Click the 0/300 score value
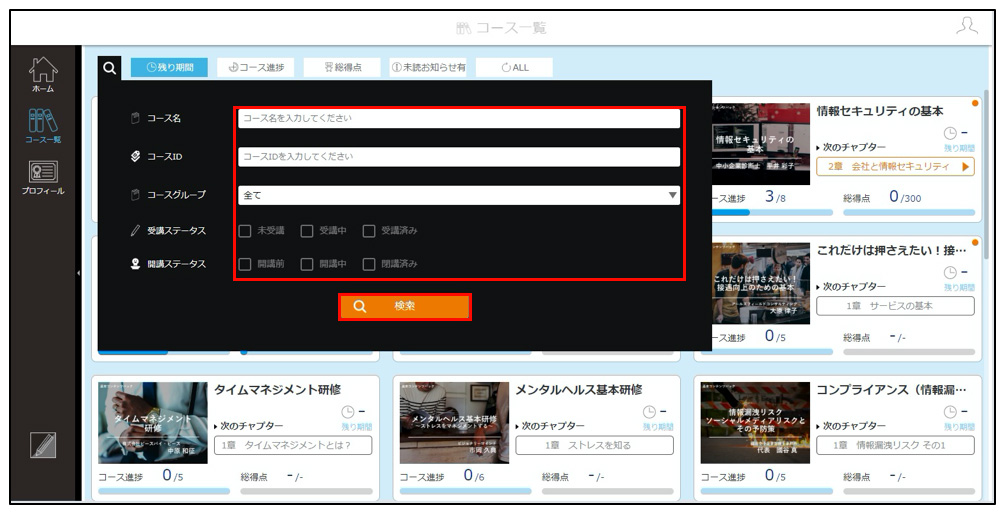Viewport: 1005px width, 515px height. (905, 197)
